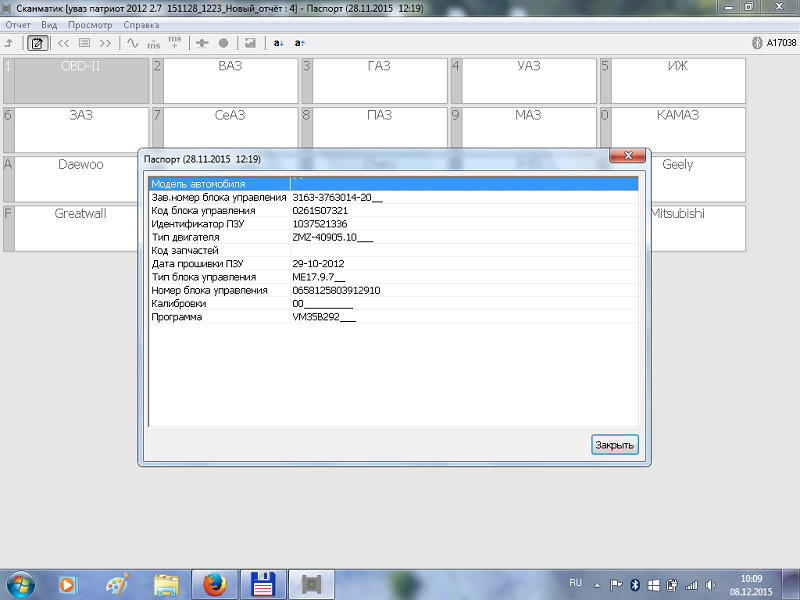The height and width of the screenshot is (600, 800).
Task: Show hidden system tray icons
Action: click(599, 583)
